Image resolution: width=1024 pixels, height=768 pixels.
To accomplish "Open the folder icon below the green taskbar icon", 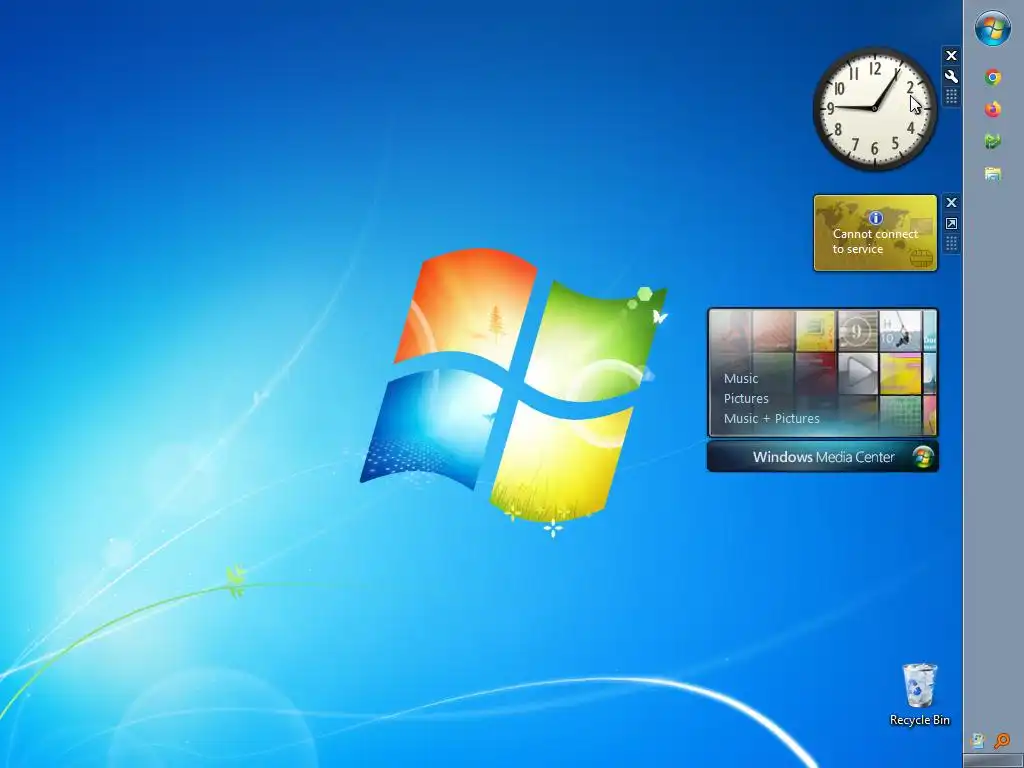I will (x=993, y=173).
